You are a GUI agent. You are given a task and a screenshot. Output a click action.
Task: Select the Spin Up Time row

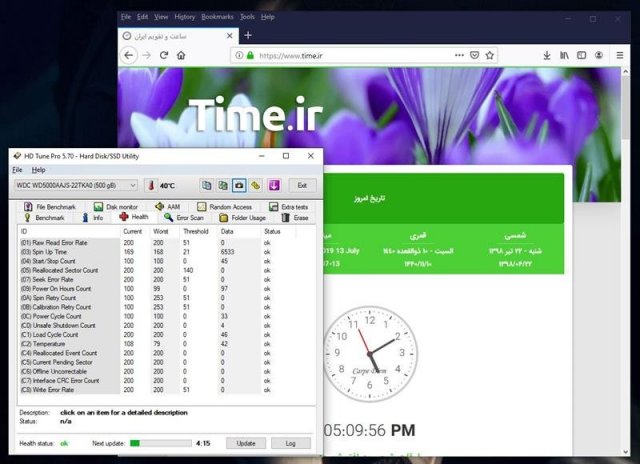[156, 252]
